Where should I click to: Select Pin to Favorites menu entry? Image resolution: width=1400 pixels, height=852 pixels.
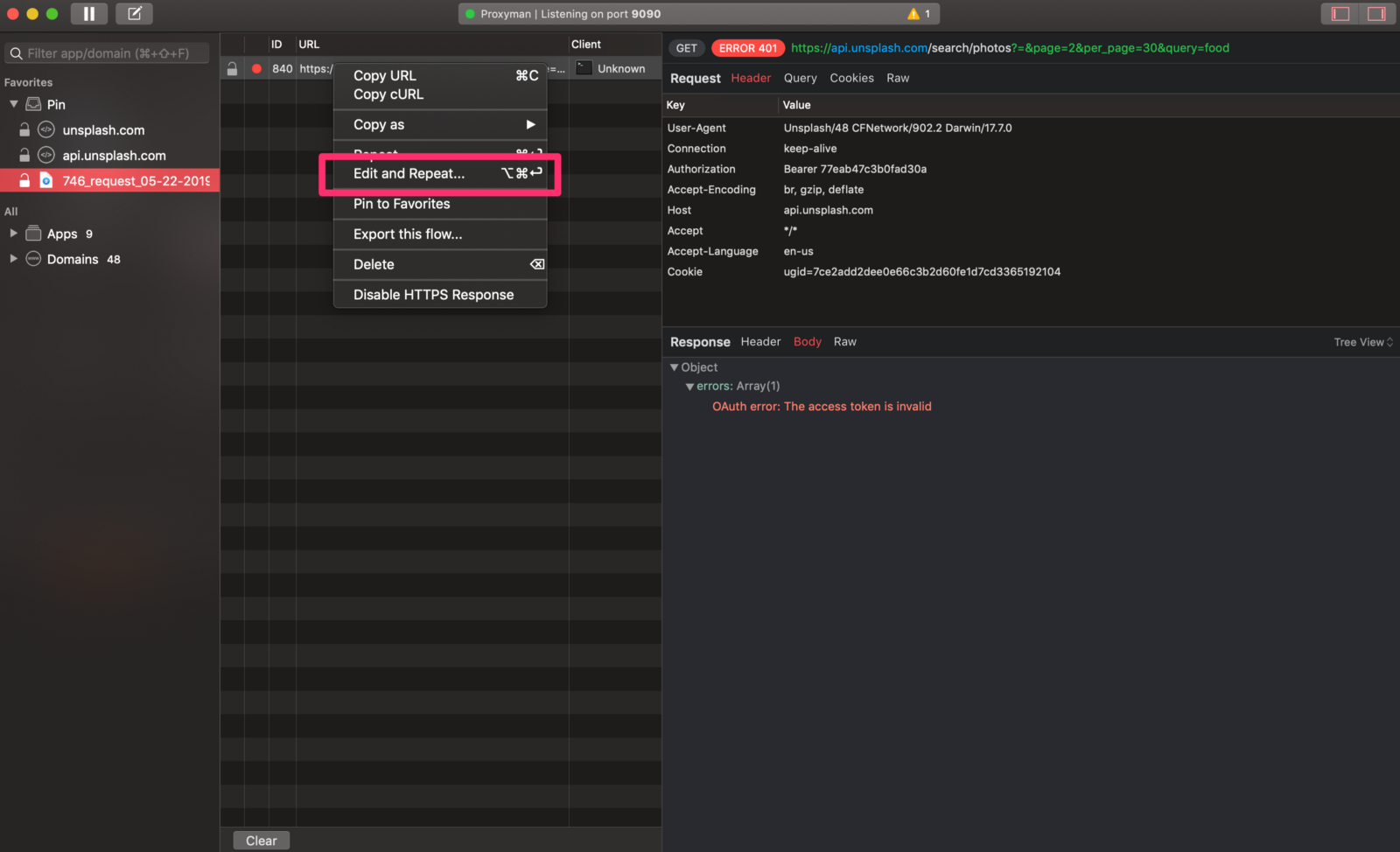pos(440,204)
